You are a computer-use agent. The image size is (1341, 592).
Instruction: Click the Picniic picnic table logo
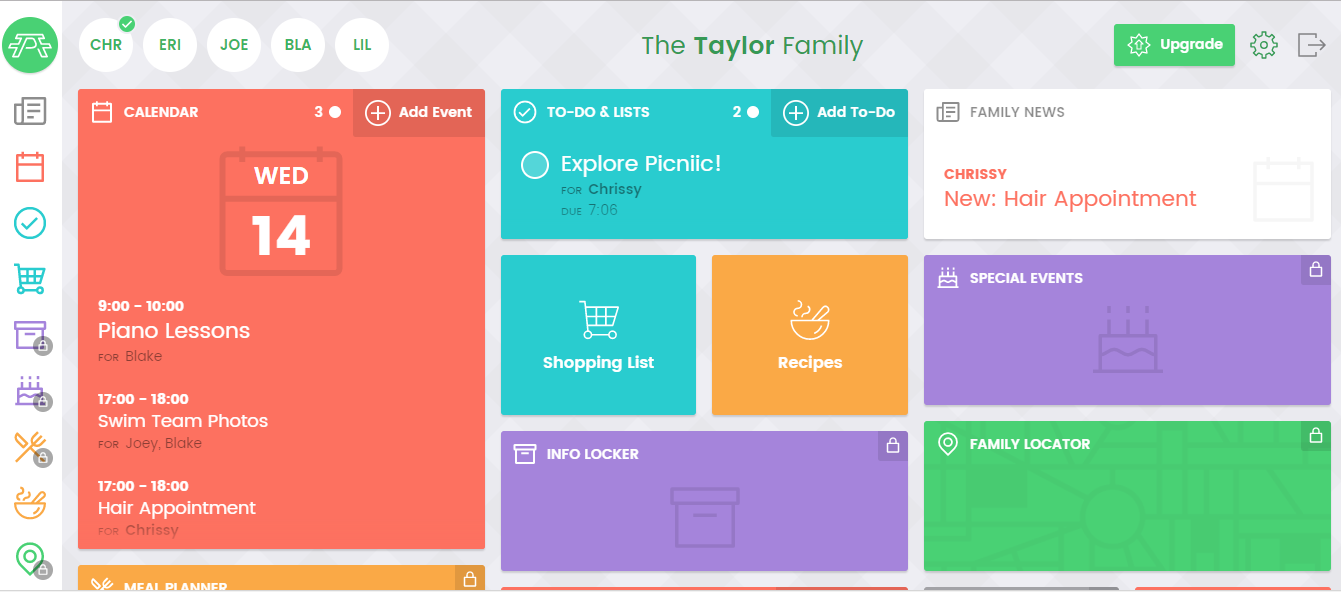click(30, 45)
